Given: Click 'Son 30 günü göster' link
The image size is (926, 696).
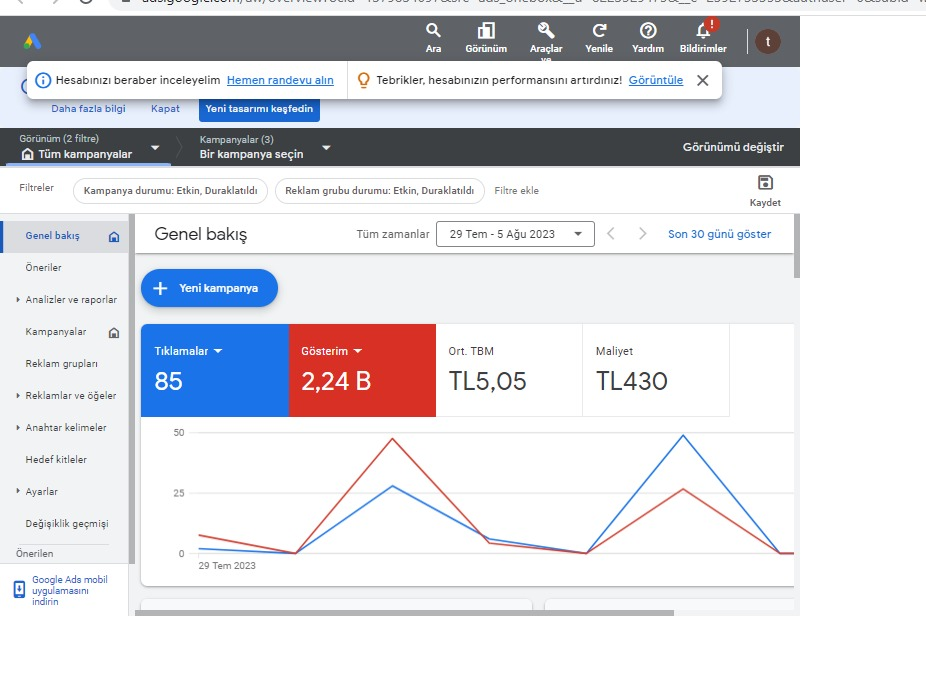Looking at the screenshot, I should (x=719, y=234).
